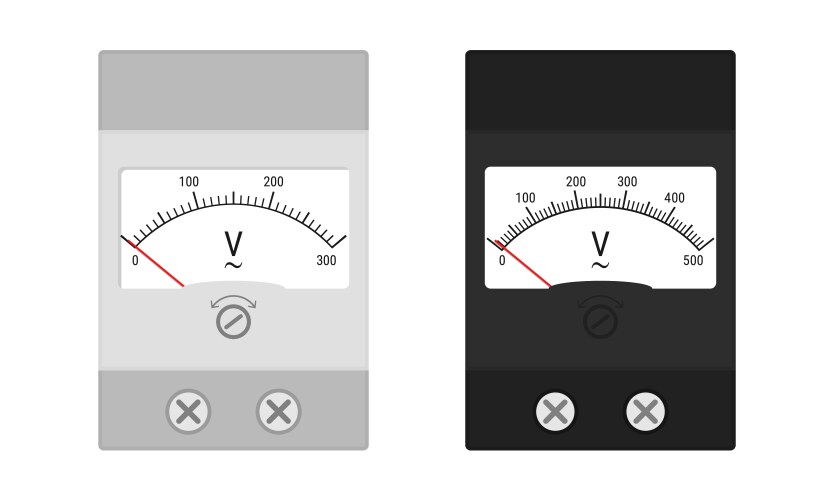Click the V symbol on the gray meter

(x=233, y=244)
